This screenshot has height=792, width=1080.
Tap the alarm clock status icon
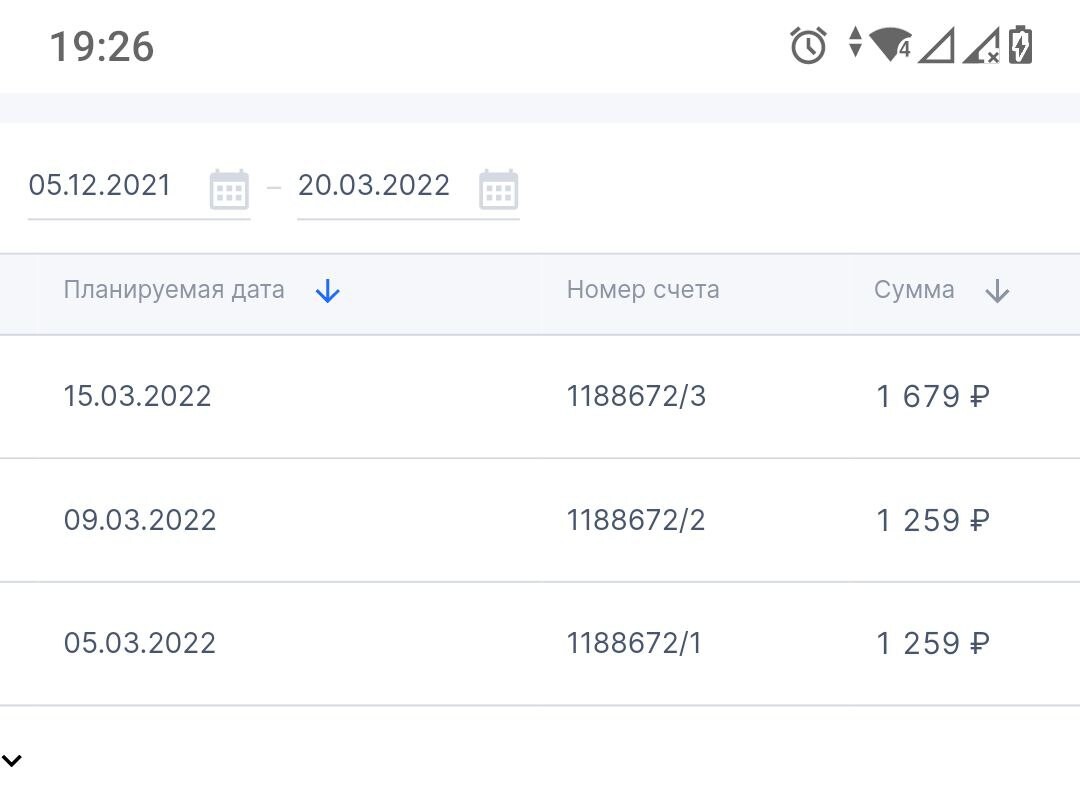click(x=808, y=45)
